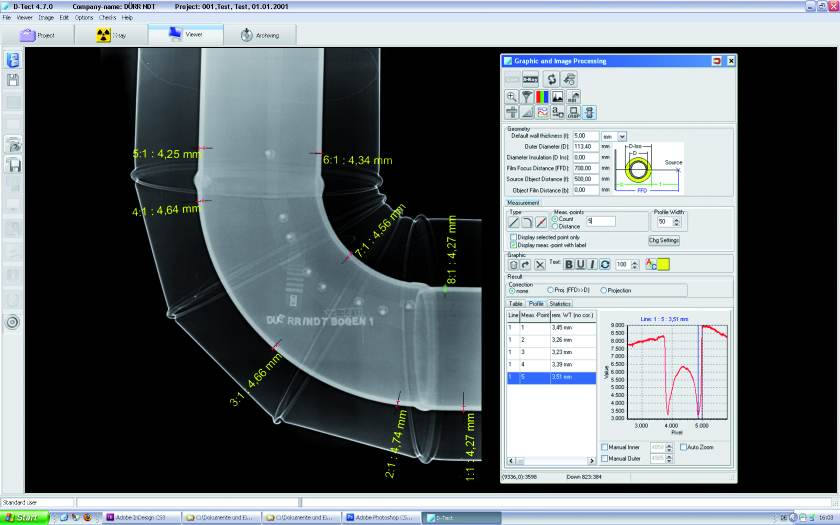Open the RGB color palette tool

point(542,96)
